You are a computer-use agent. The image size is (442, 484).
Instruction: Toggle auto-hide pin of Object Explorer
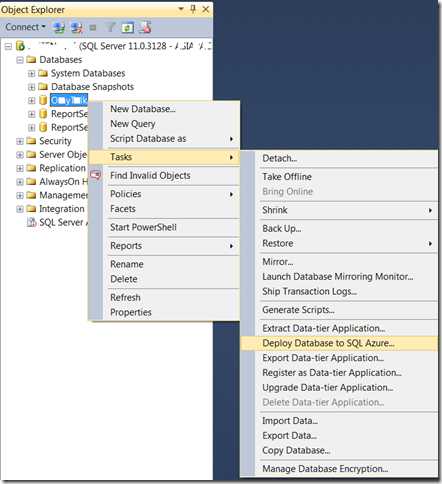[x=193, y=9]
